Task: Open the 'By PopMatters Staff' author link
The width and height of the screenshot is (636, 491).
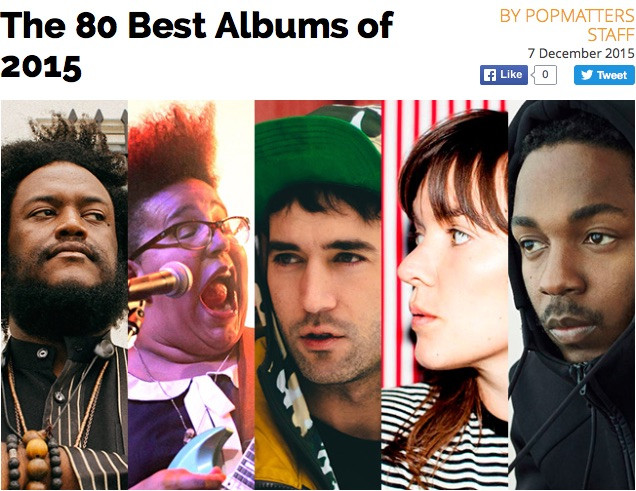Action: click(567, 25)
